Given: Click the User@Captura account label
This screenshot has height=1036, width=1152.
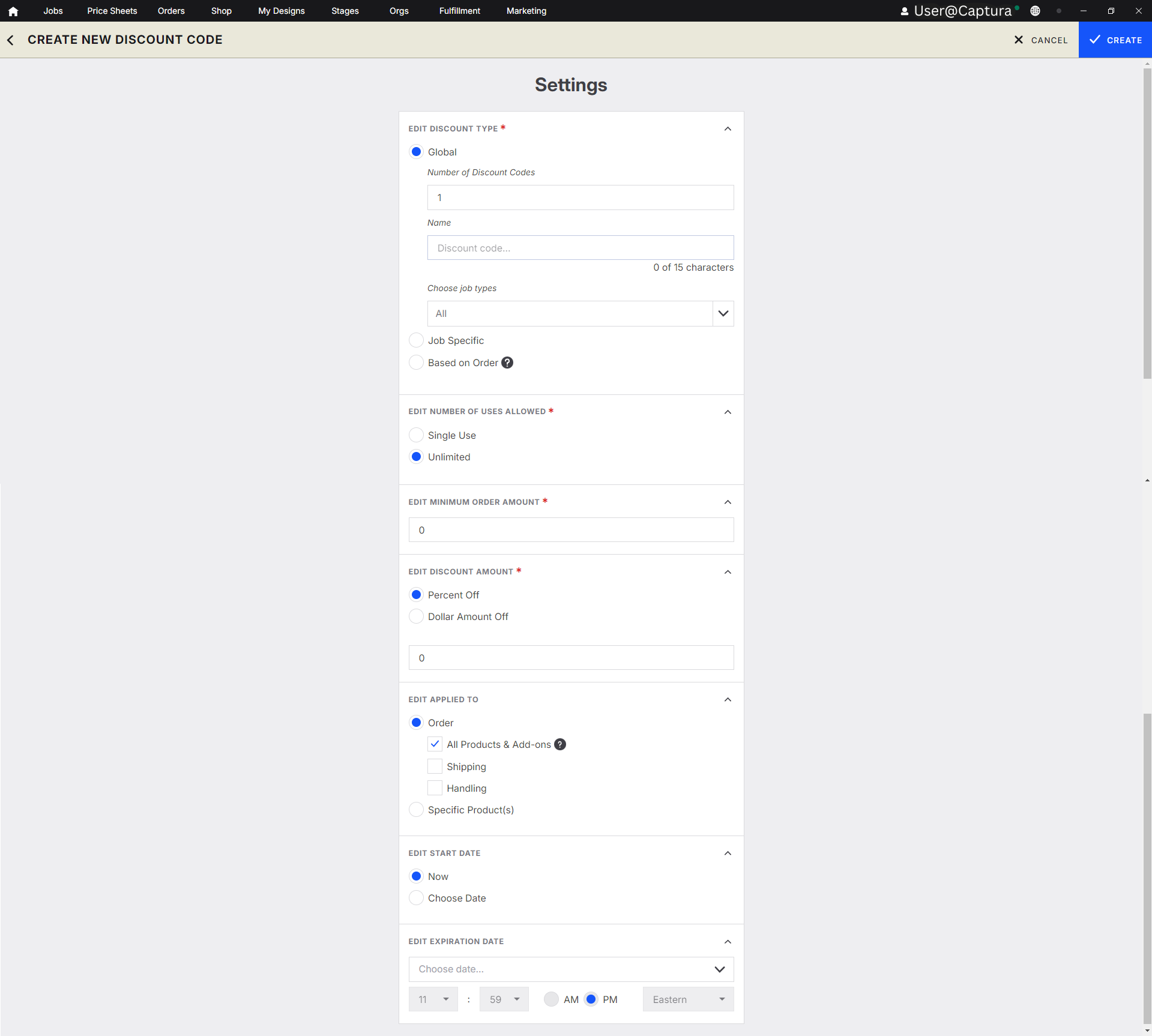Looking at the screenshot, I should point(963,11).
